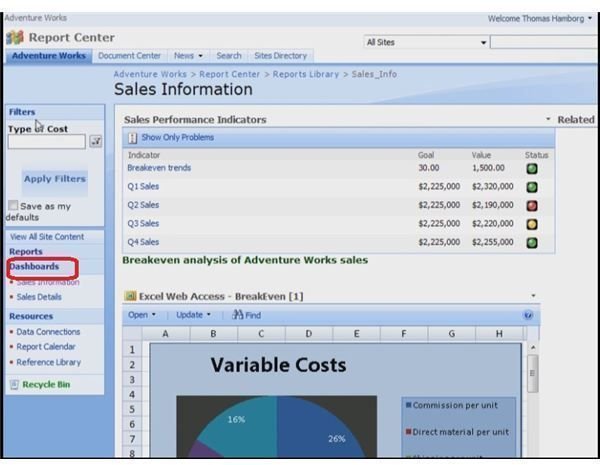Viewport: 600px width, 465px height.
Task: Click the Show Only Problems icon
Action: point(132,138)
